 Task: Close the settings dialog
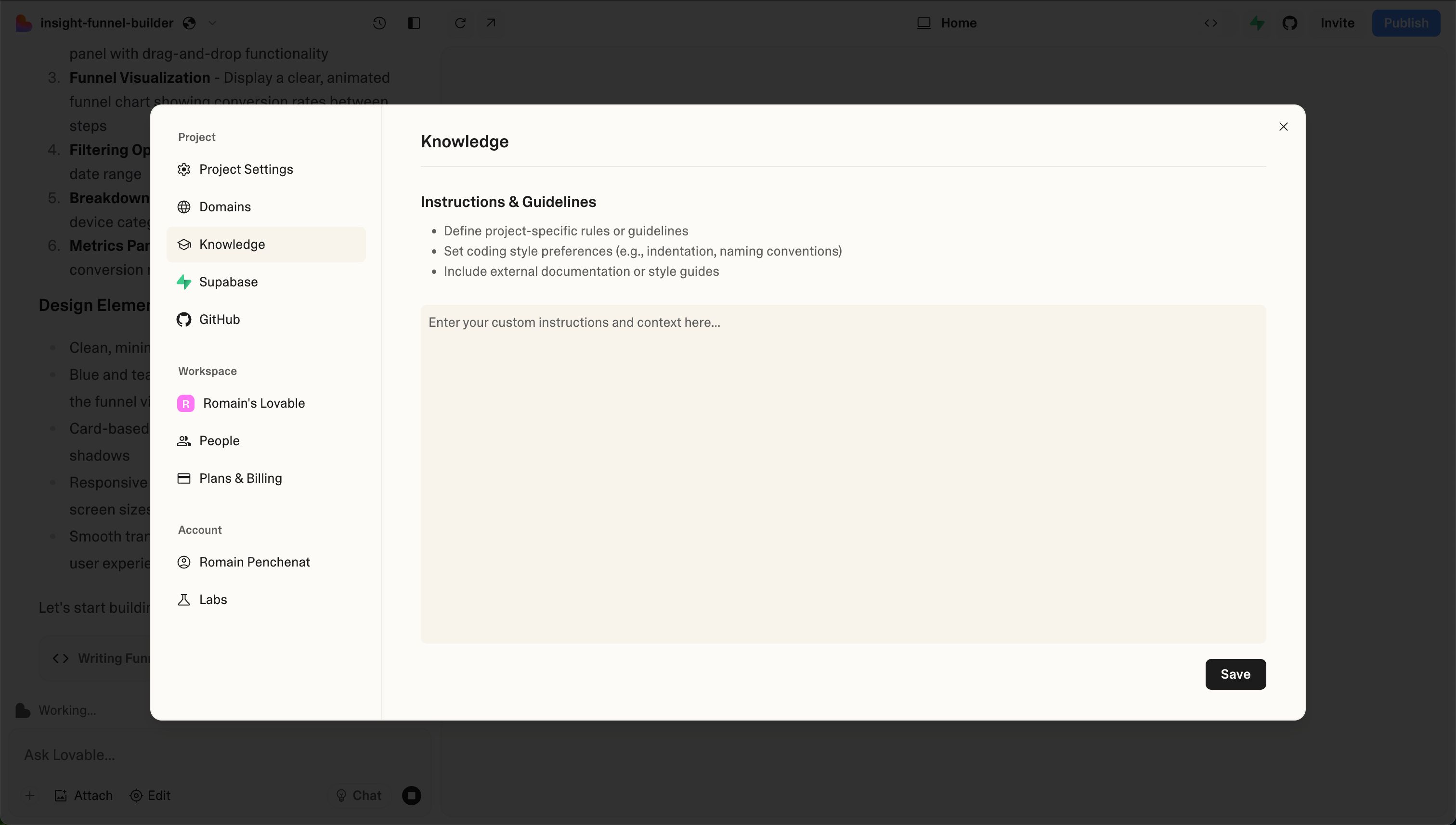(1283, 127)
